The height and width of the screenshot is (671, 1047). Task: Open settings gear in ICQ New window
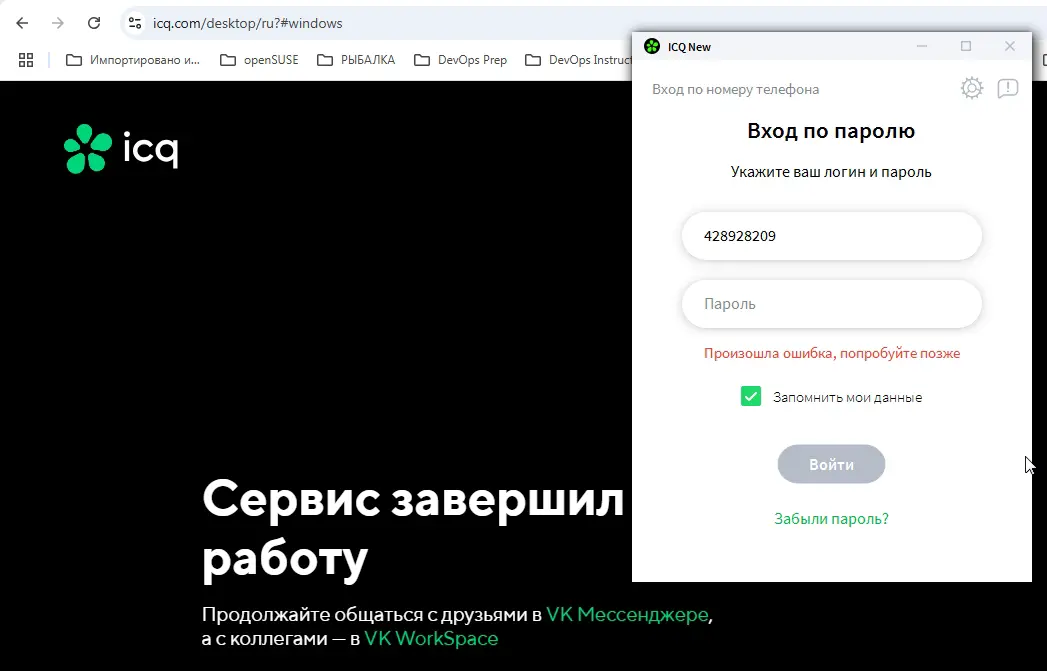[972, 88]
